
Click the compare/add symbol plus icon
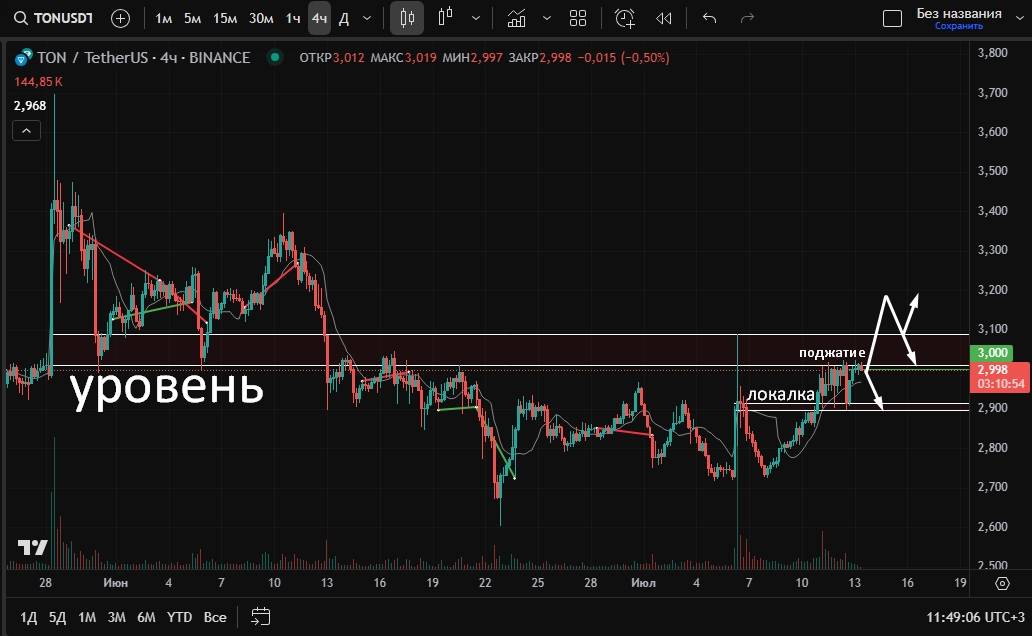120,18
